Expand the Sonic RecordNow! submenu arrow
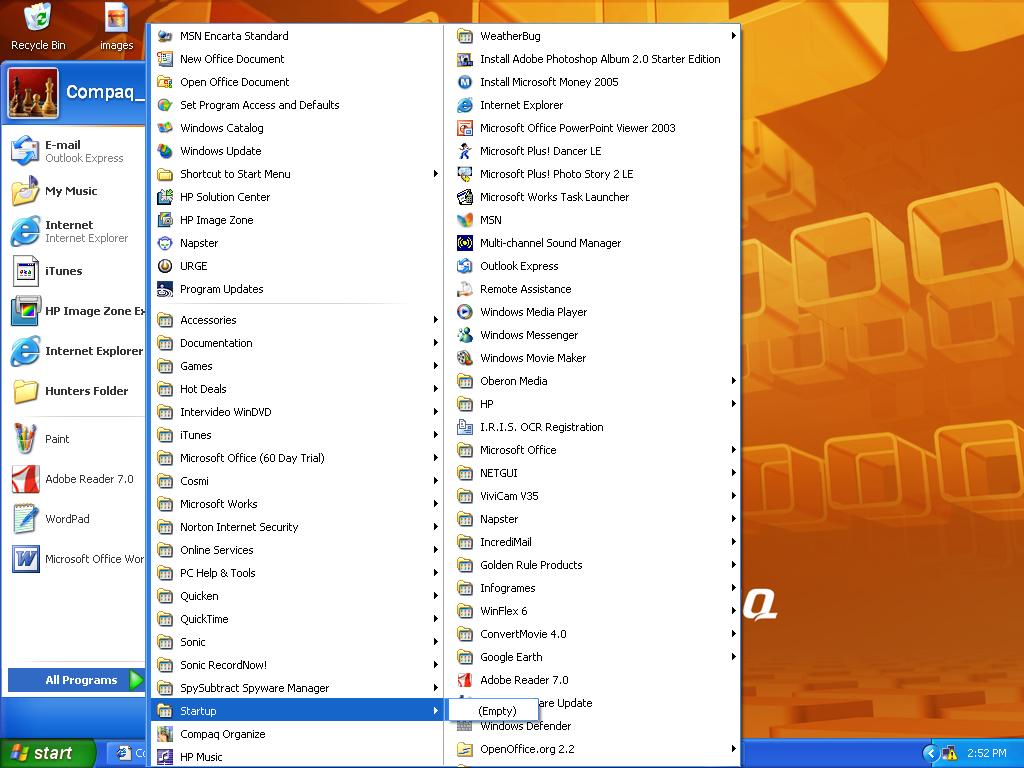Screen dimensions: 1024x768 click(x=436, y=665)
